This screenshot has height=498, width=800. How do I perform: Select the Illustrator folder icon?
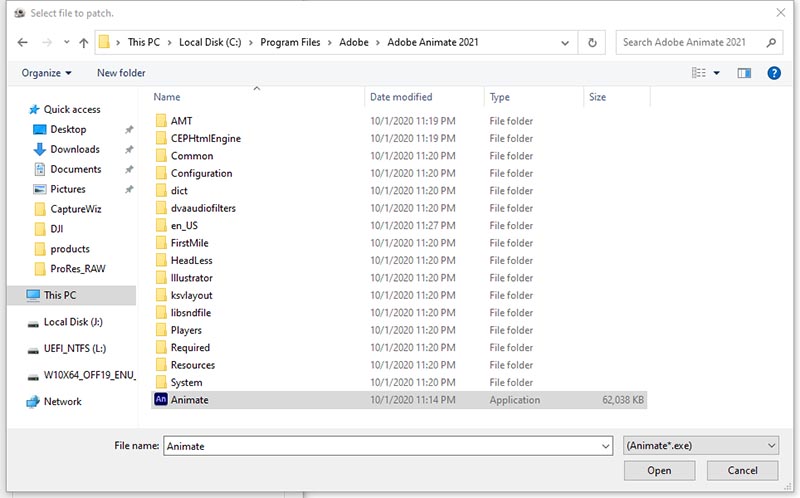161,278
